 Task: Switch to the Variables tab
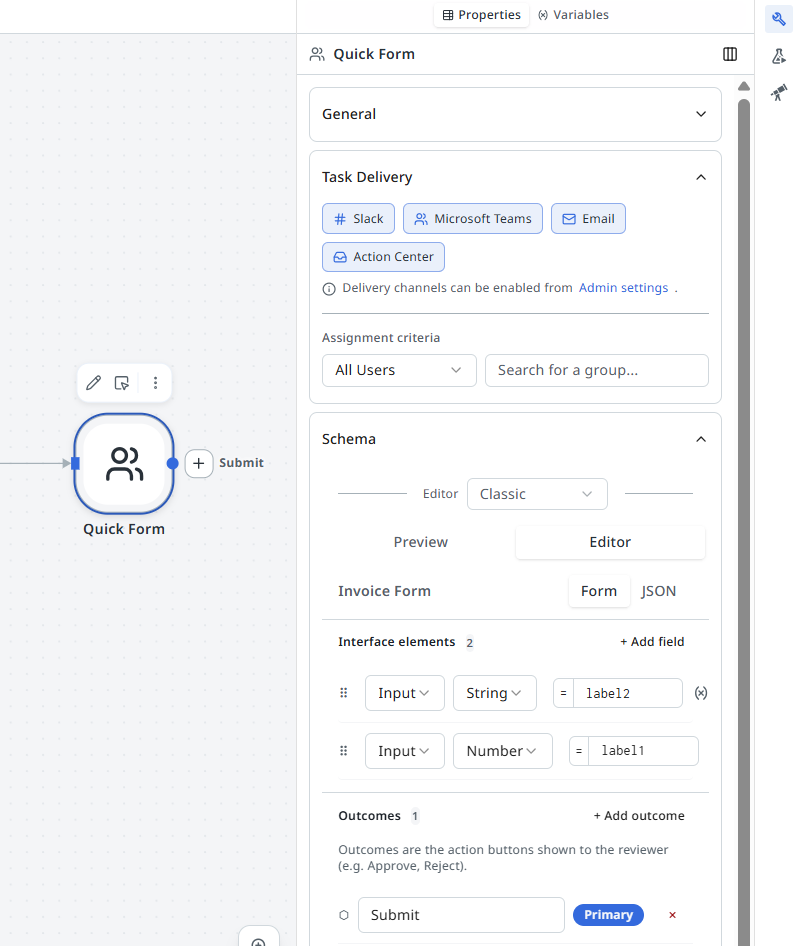click(x=573, y=15)
